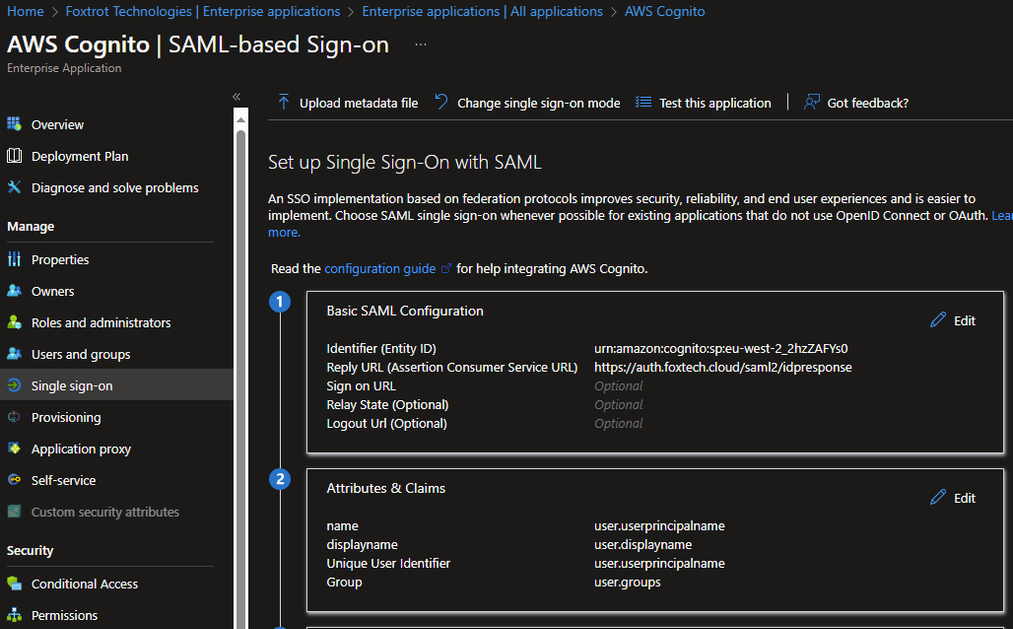
Task: Click the Upload metadata file icon
Action: [284, 102]
